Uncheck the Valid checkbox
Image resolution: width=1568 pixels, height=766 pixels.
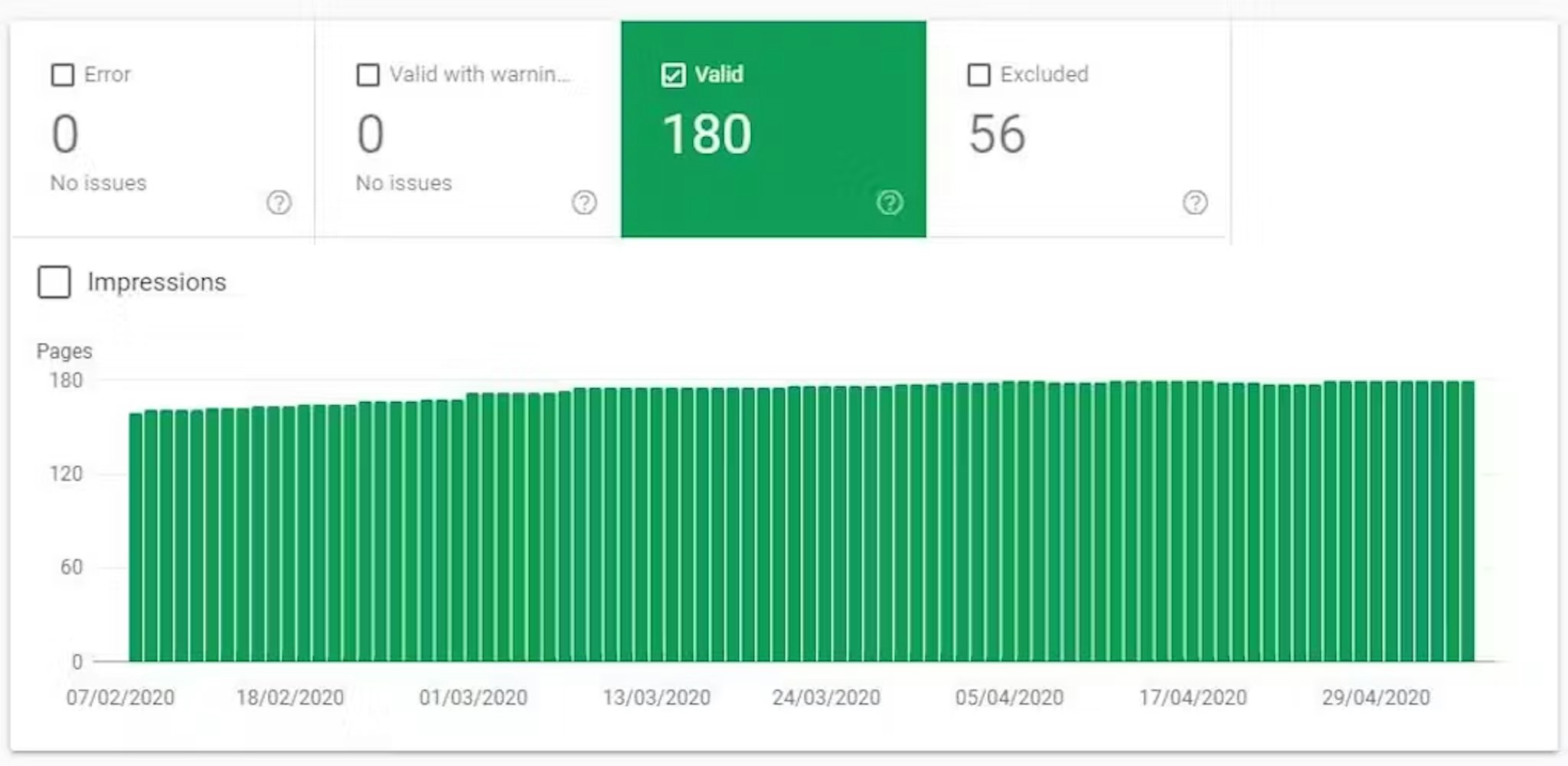pos(673,75)
